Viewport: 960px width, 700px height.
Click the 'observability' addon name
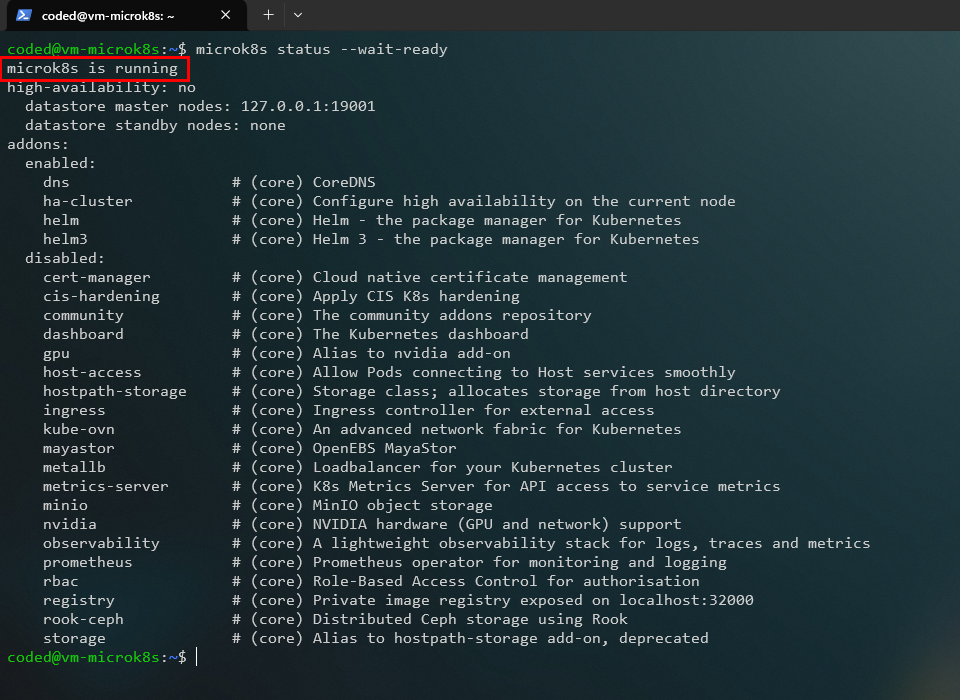101,543
